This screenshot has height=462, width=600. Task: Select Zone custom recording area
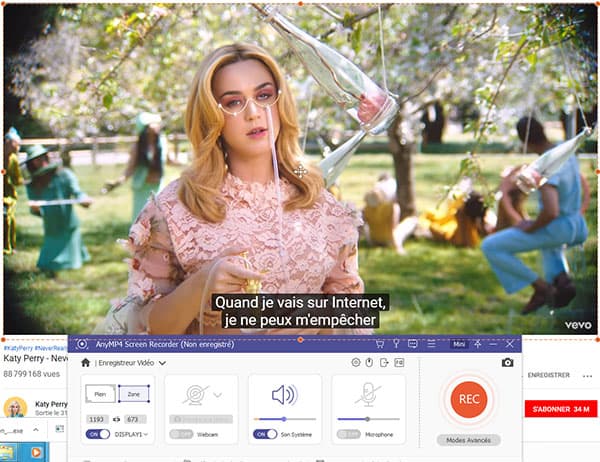click(134, 393)
